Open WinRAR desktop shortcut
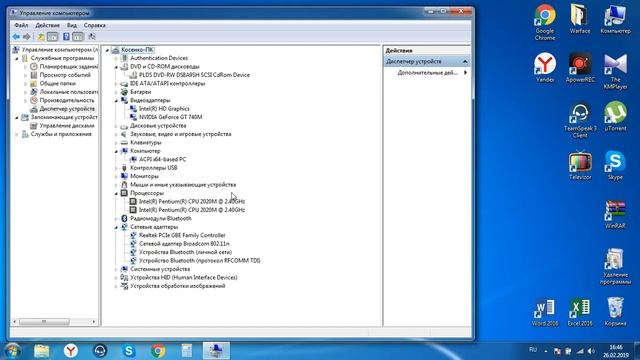This screenshot has height=360, width=640. (x=615, y=214)
